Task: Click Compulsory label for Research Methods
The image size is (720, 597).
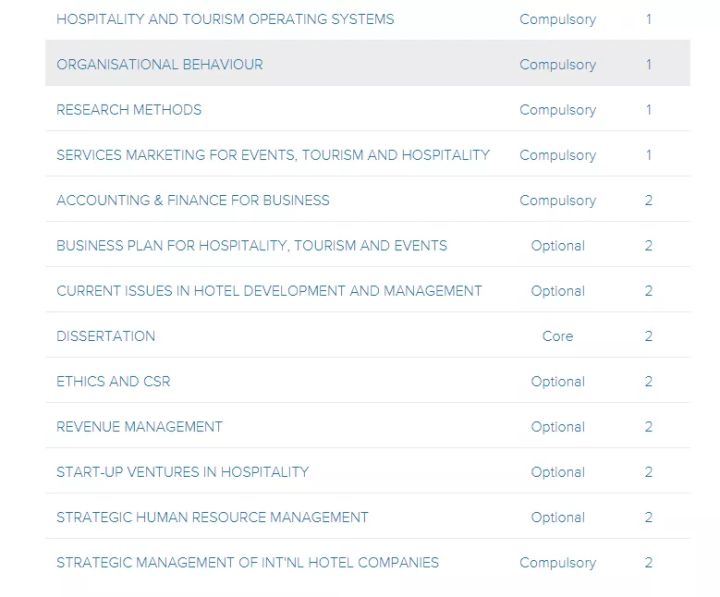Action: click(x=558, y=110)
